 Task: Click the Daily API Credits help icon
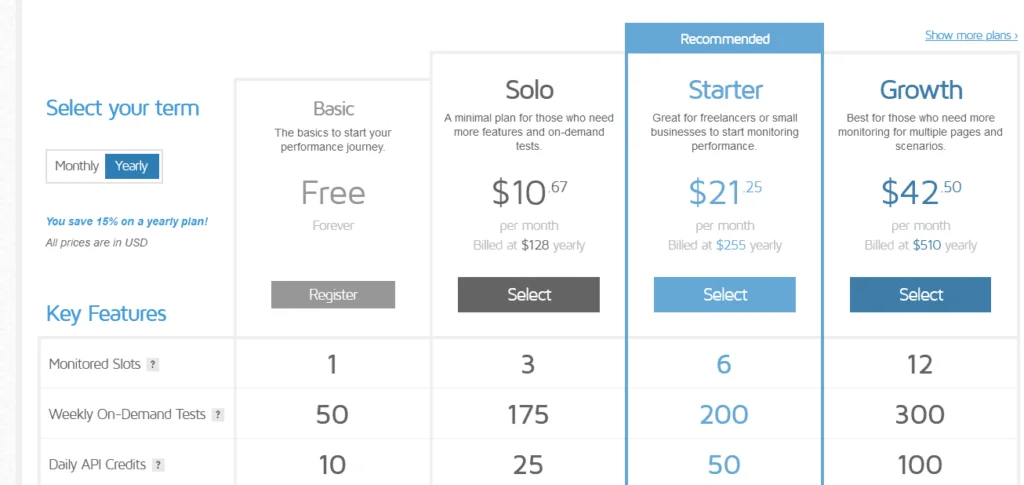158,465
